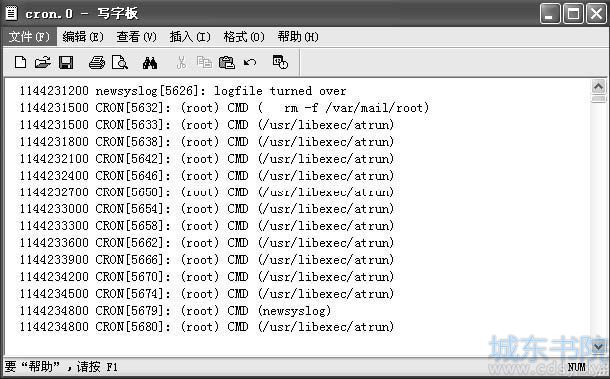Place cursor in newsyslog logfile turned over line

[183, 91]
